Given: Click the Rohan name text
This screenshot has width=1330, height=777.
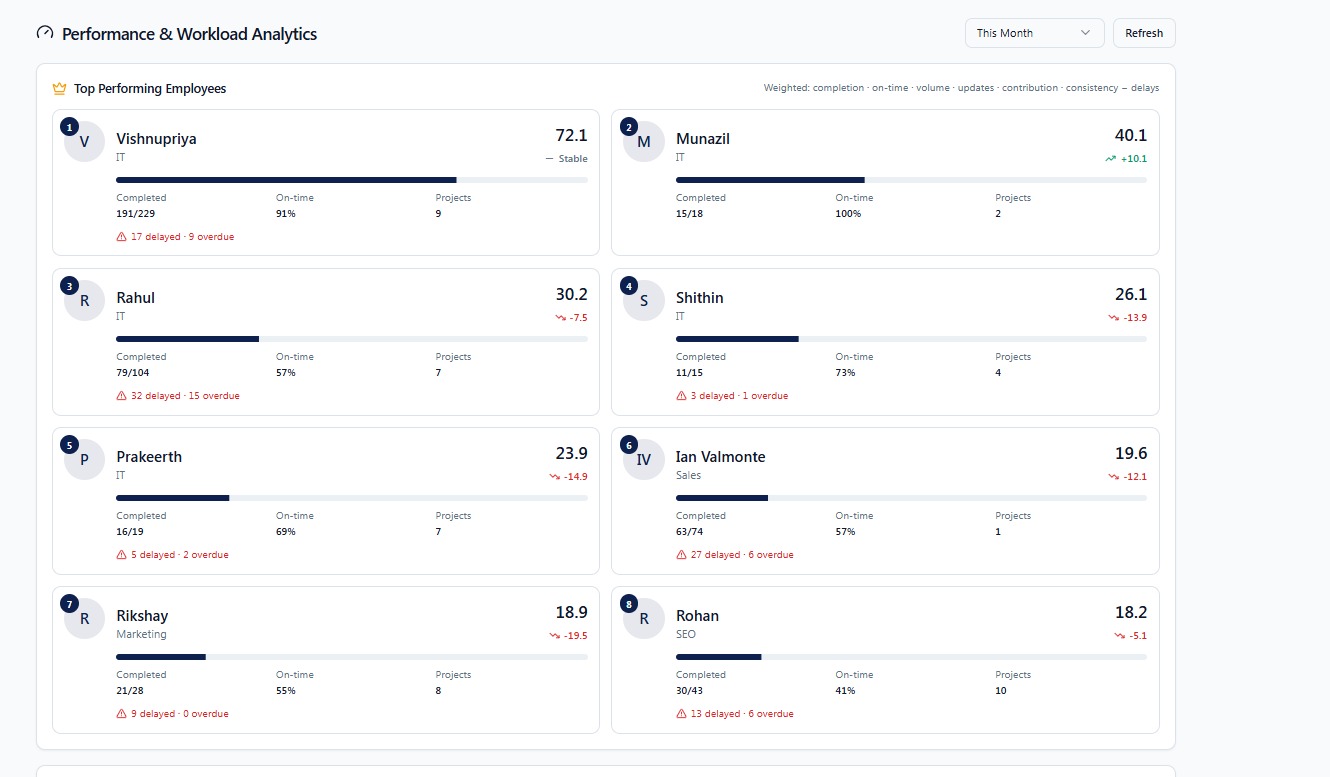Looking at the screenshot, I should [x=697, y=616].
